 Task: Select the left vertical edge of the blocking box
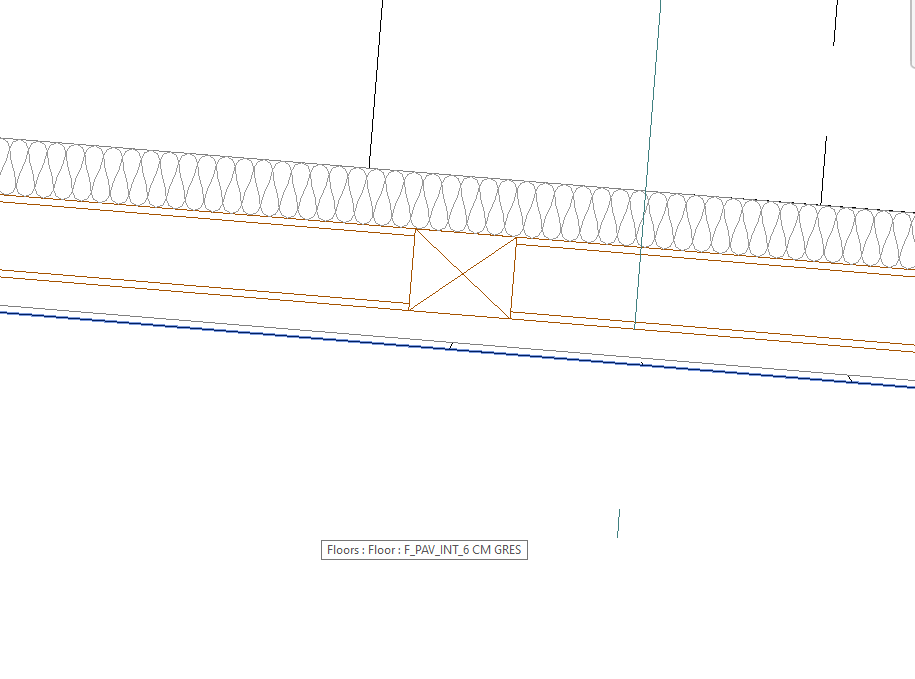pyautogui.click(x=412, y=270)
